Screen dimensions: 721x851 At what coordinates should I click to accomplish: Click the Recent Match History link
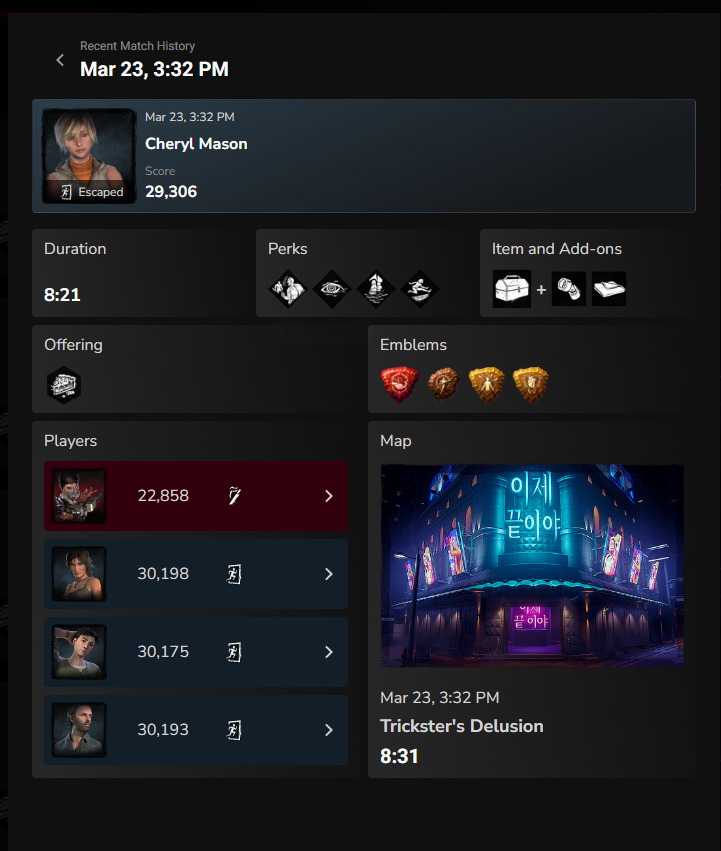137,46
